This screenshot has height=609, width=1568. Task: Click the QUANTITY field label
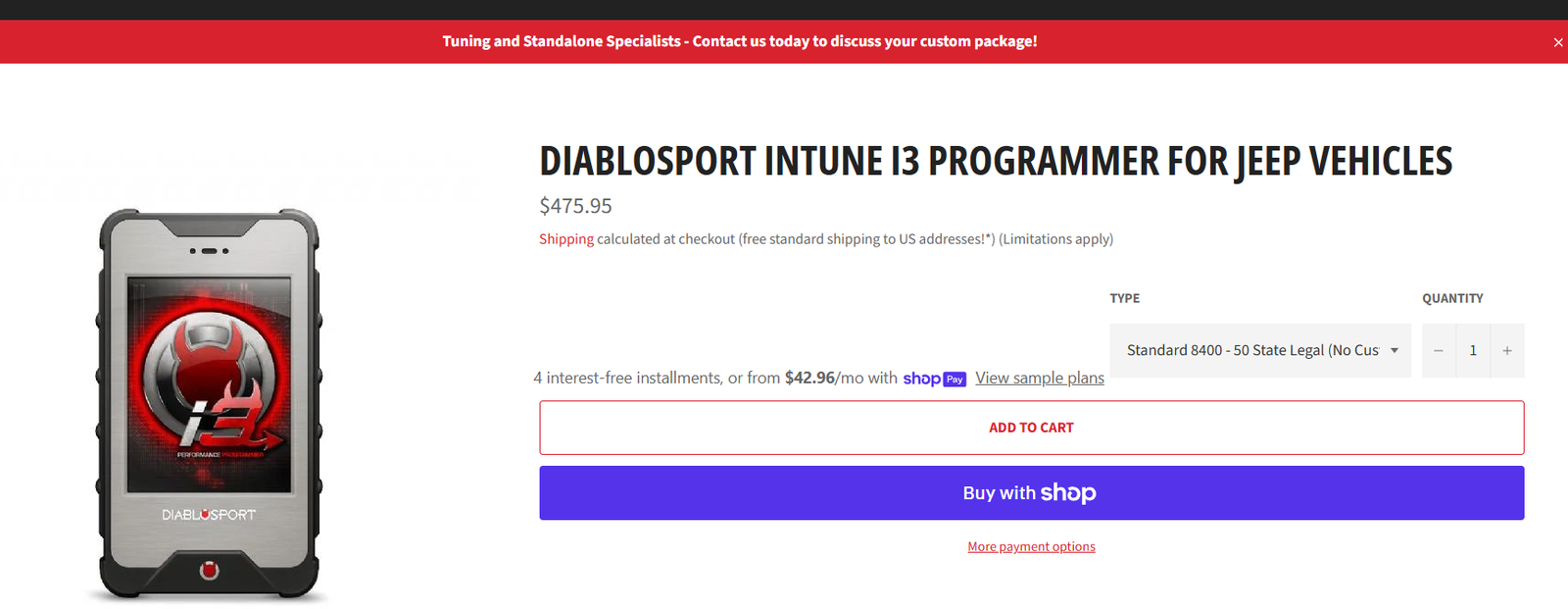pyautogui.click(x=1451, y=298)
